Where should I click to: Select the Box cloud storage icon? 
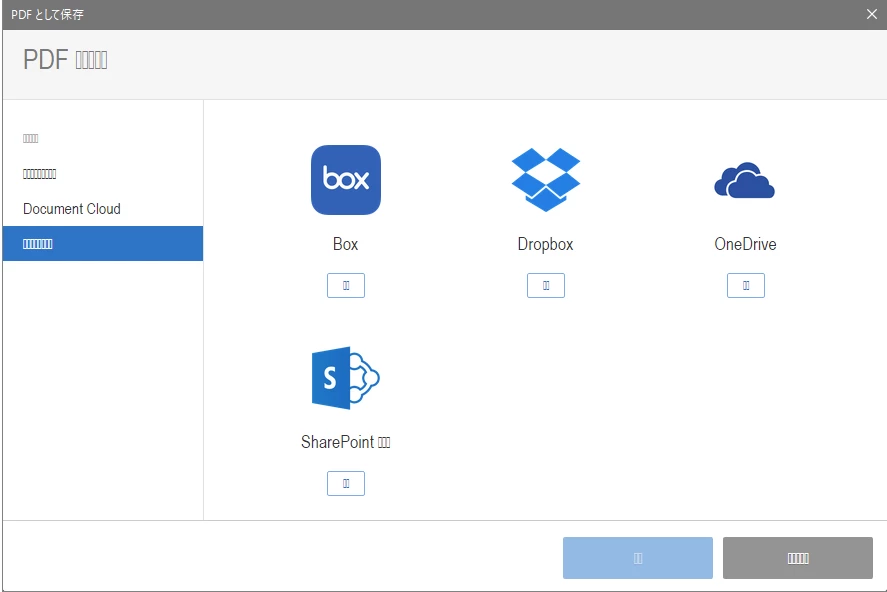[346, 180]
